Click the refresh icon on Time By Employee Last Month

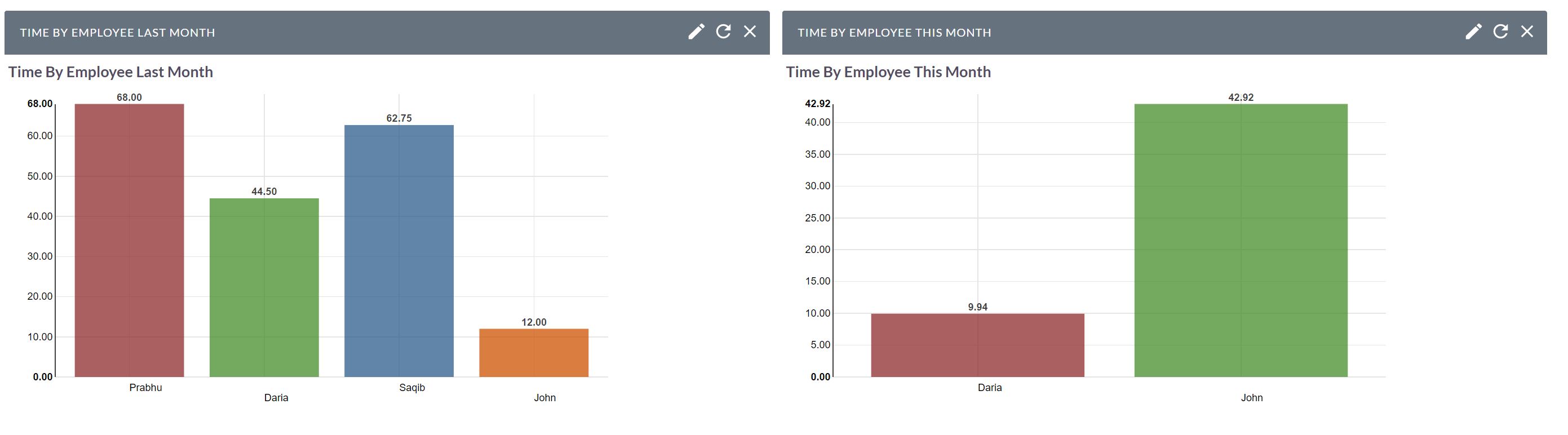coord(723,32)
